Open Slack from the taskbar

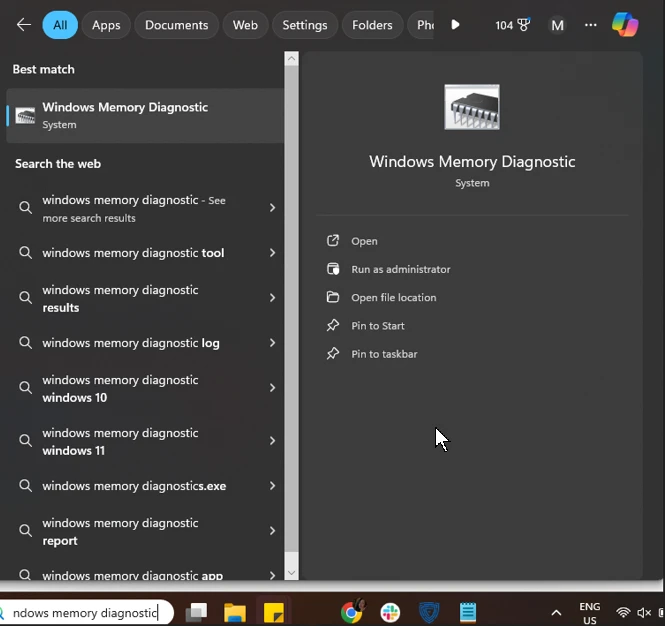390,612
